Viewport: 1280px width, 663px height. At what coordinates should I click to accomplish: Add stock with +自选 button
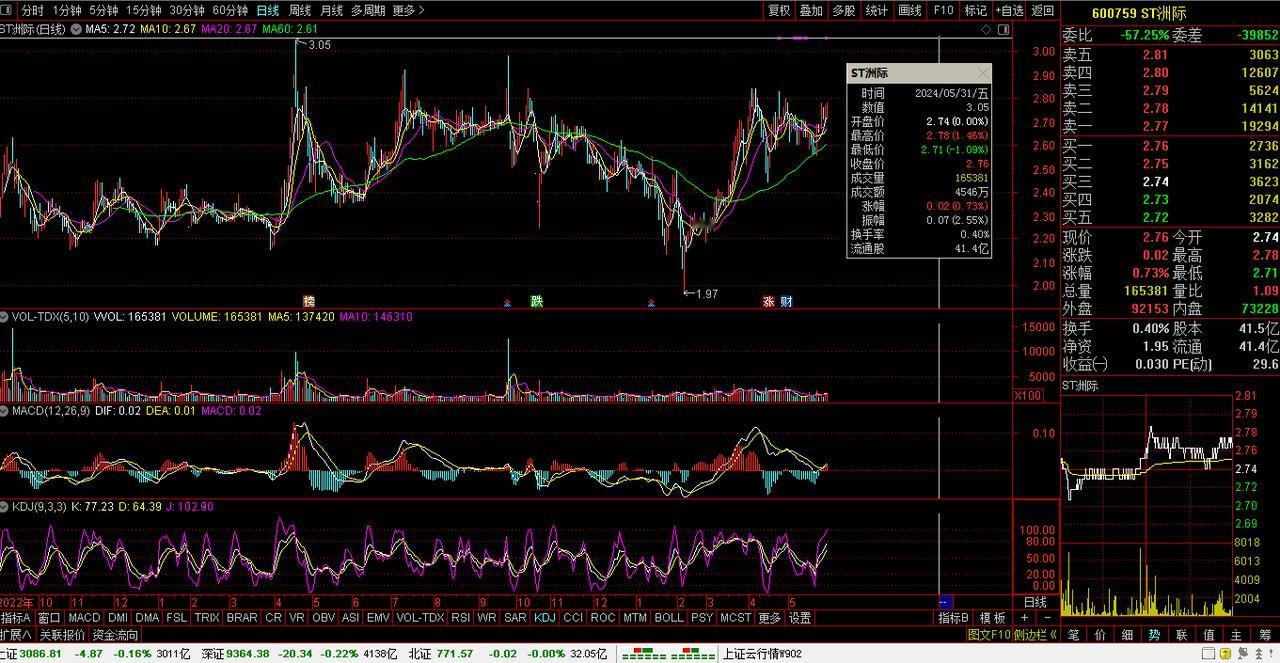coord(1008,10)
